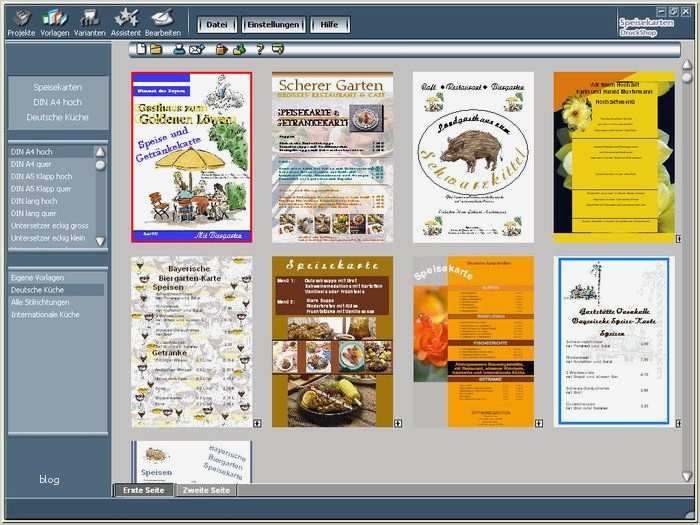Click the green figures toolbar icon
Image resolution: width=700 pixels, height=525 pixels.
point(239,49)
